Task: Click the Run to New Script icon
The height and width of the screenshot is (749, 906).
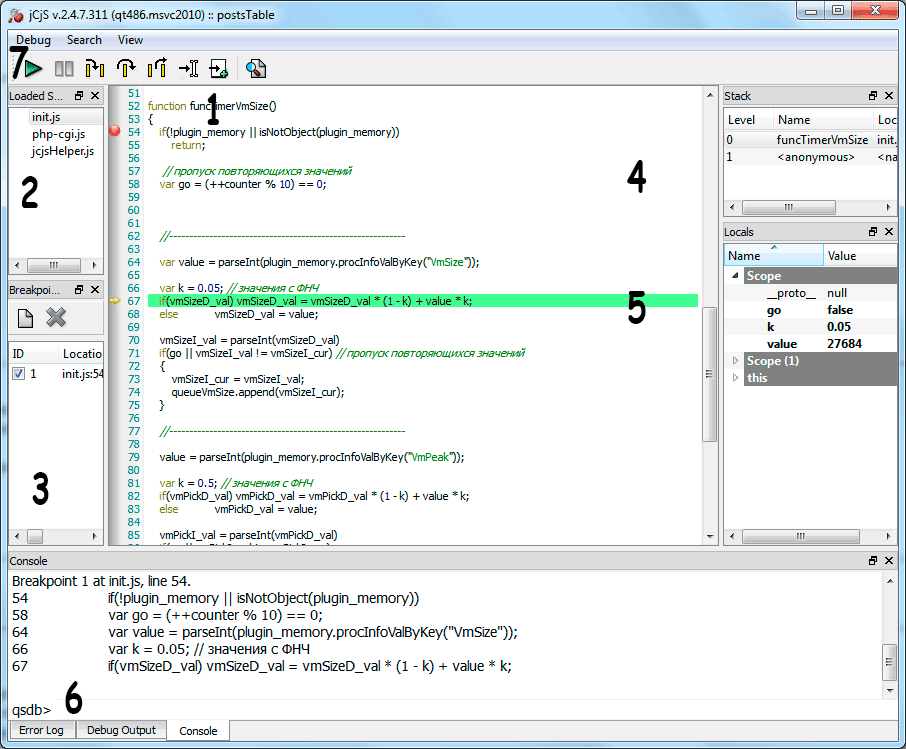Action: point(219,69)
